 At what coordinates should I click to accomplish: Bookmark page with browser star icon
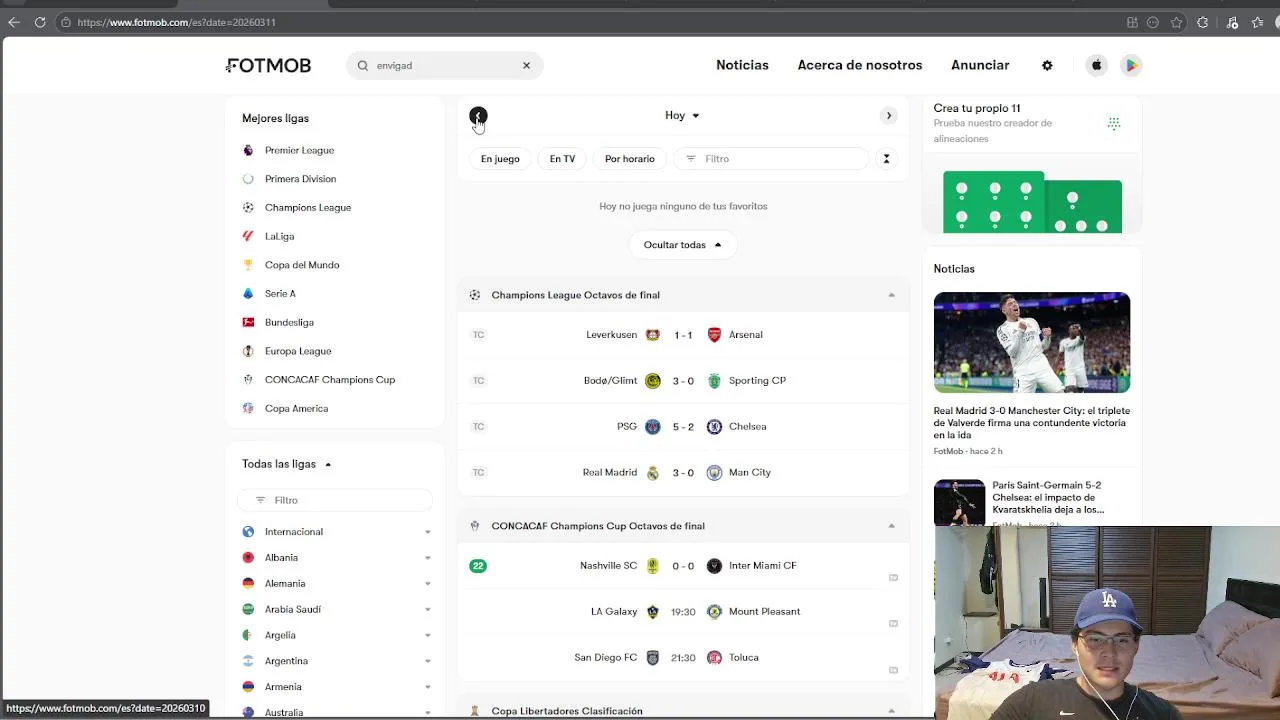click(x=1177, y=22)
